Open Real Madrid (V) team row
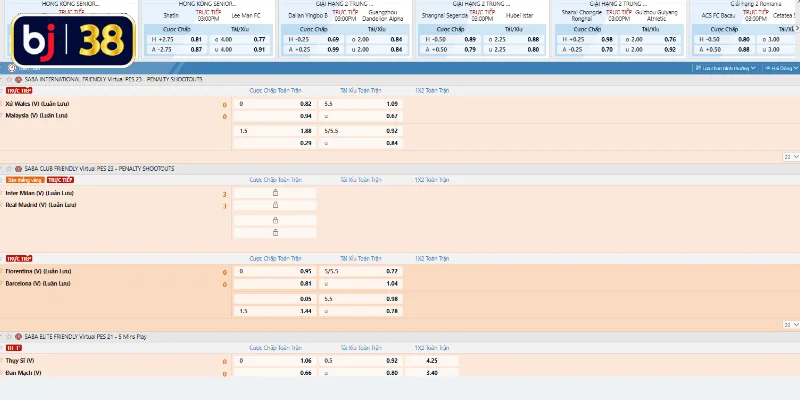Screen dimensions: 800x400 point(41,205)
